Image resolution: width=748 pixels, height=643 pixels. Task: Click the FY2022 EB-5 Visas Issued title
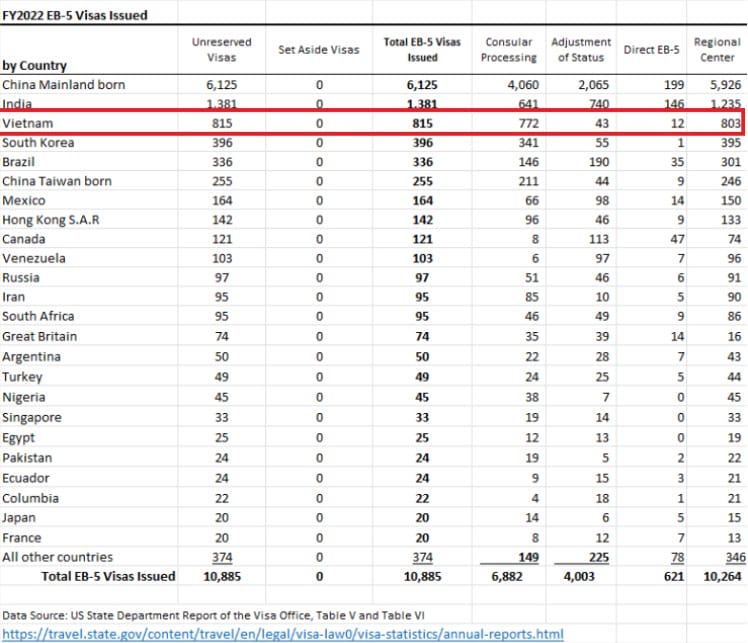pyautogui.click(x=75, y=15)
